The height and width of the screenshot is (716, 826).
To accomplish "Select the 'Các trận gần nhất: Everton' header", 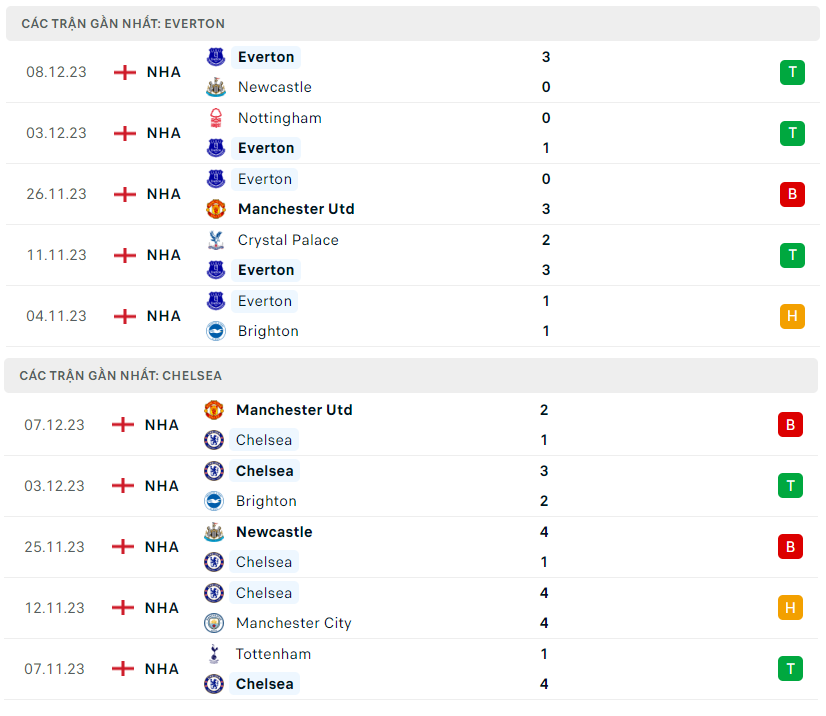I will (123, 23).
